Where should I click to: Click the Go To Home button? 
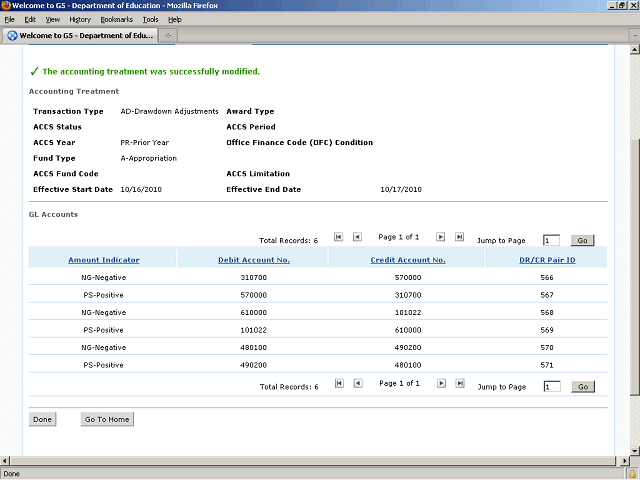(x=107, y=419)
